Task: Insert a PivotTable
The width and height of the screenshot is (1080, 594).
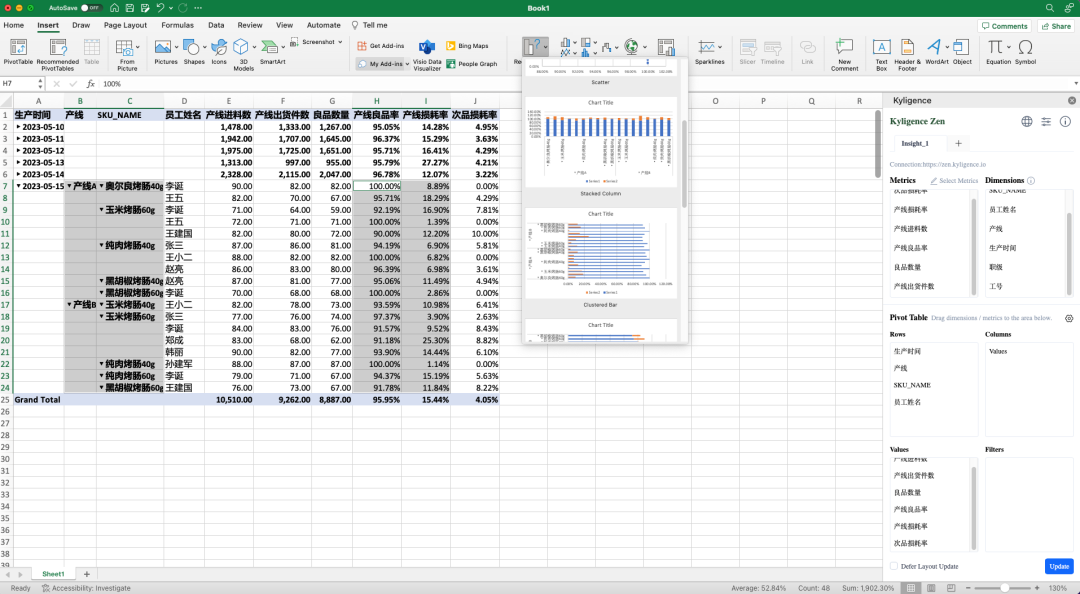Action: pos(18,52)
